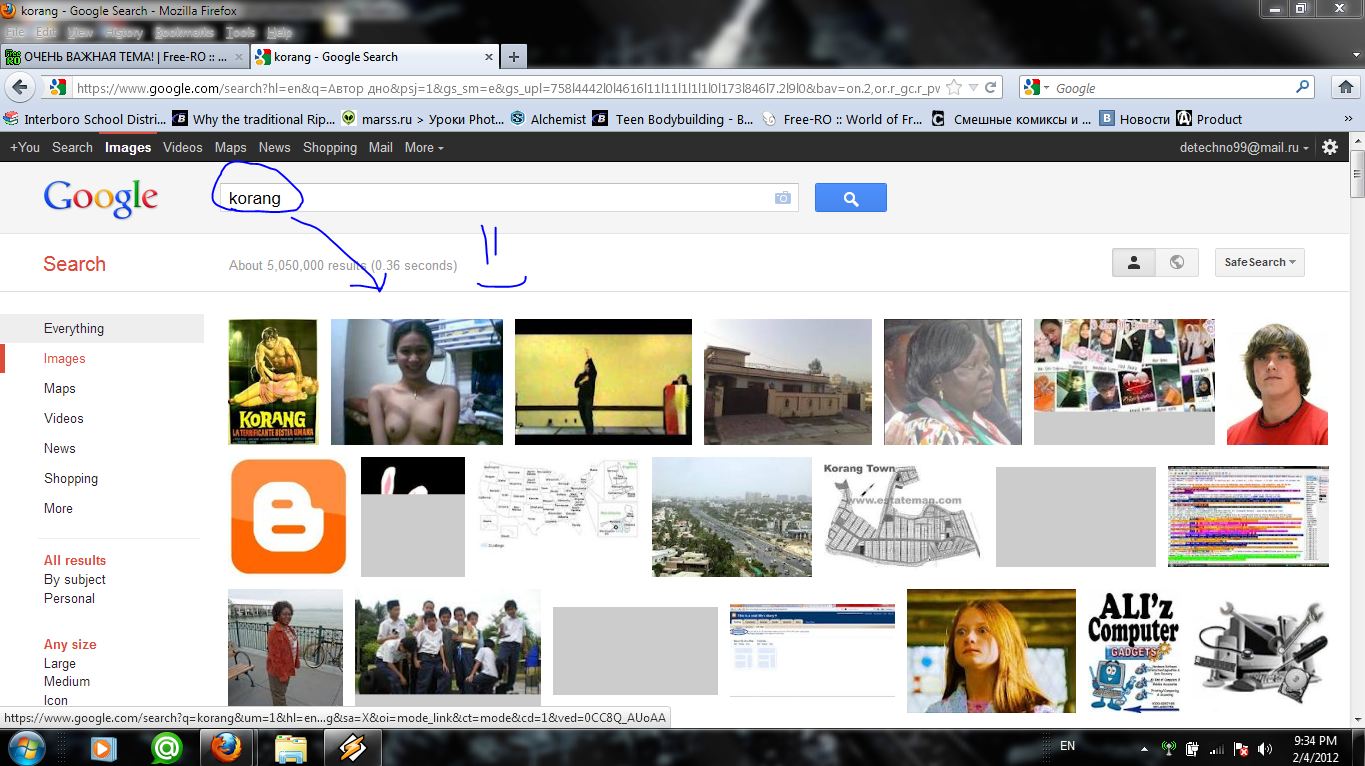1365x766 pixels.
Task: Go back with the Firefox back arrow
Action: click(x=22, y=88)
